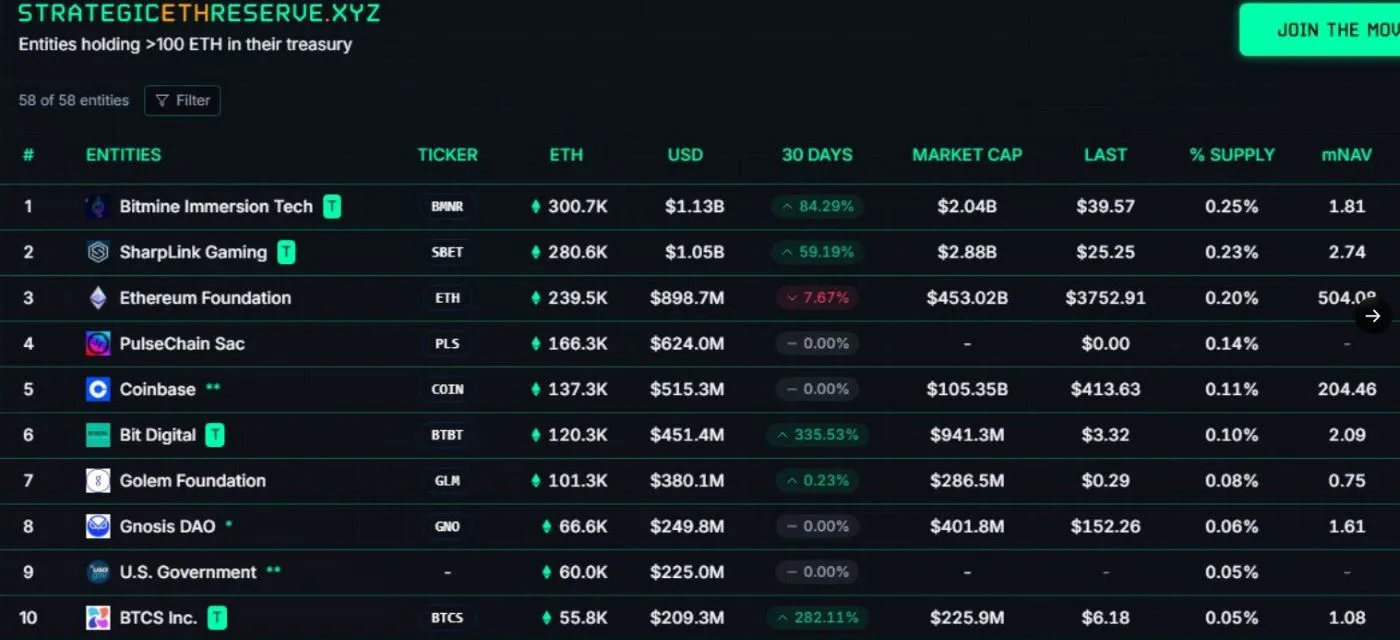Toggle SharpLink Gaming's T badge

pyautogui.click(x=287, y=252)
